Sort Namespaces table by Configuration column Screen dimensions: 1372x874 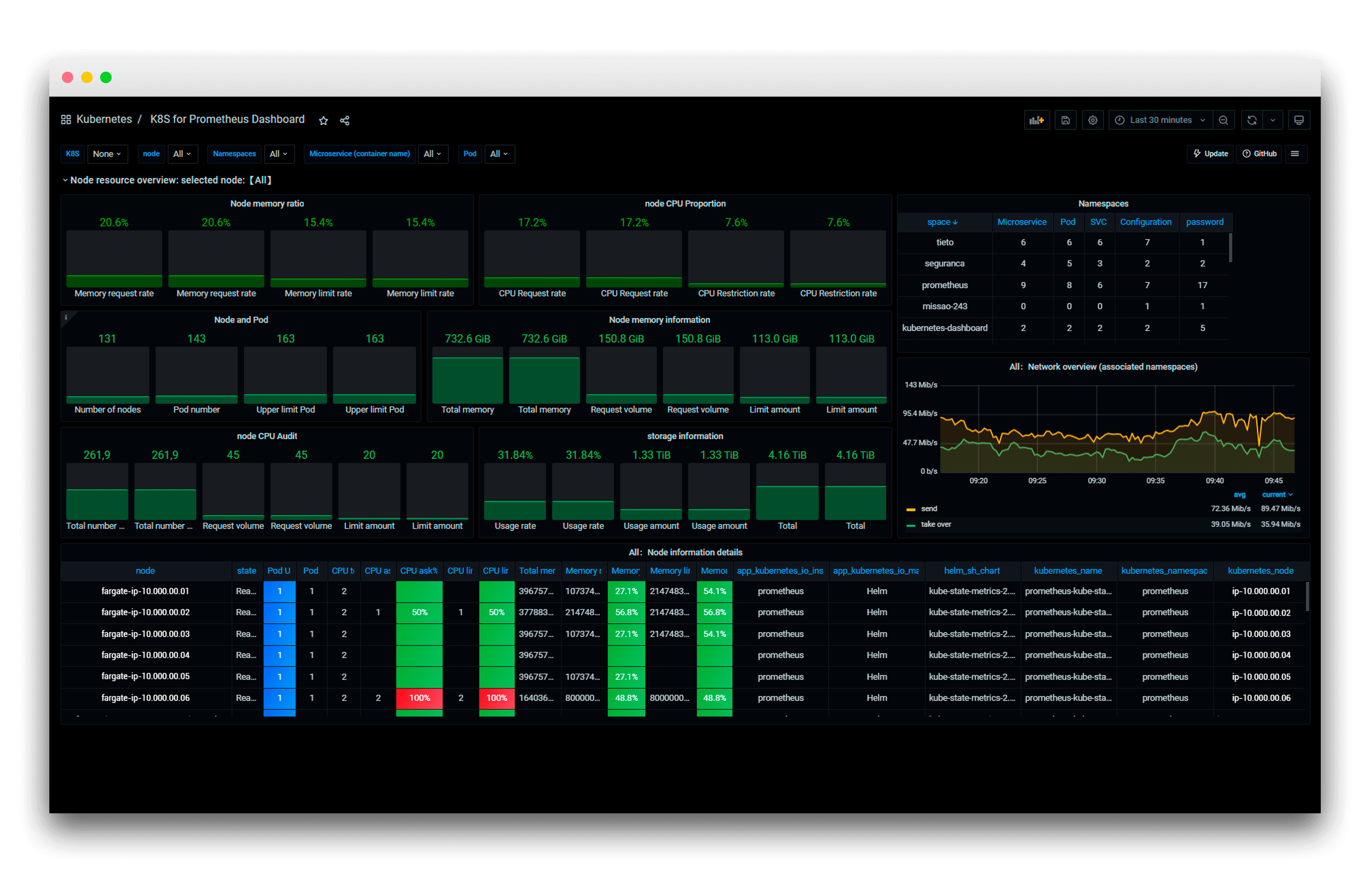pyautogui.click(x=1146, y=222)
